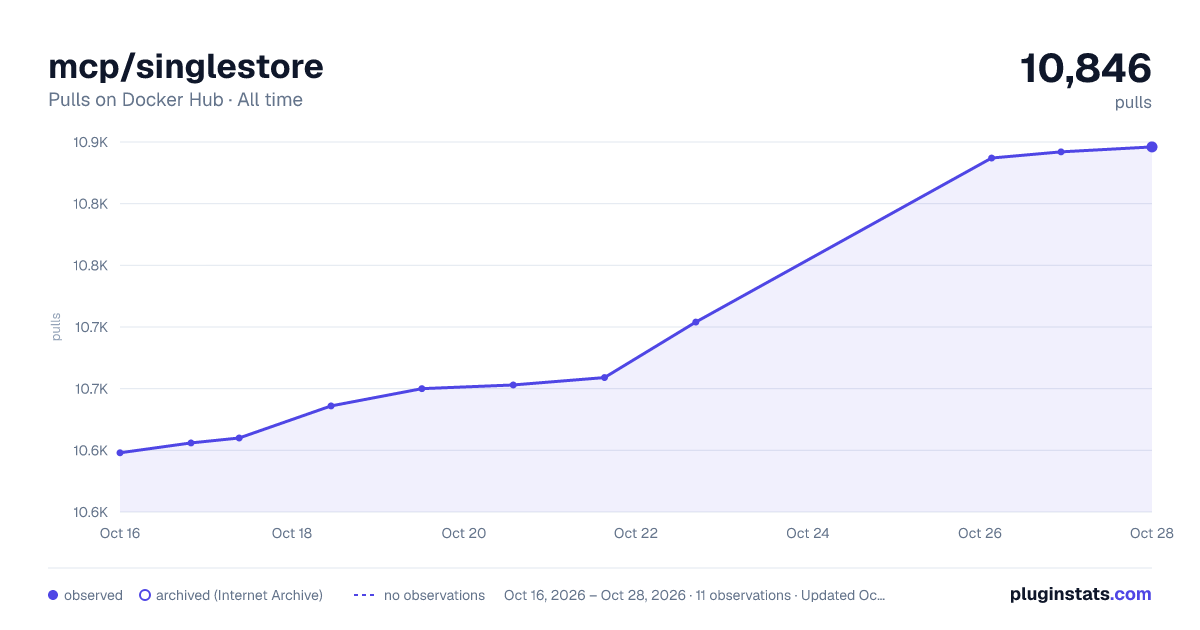Click the archived (Internet Archive) legend circle

145,595
